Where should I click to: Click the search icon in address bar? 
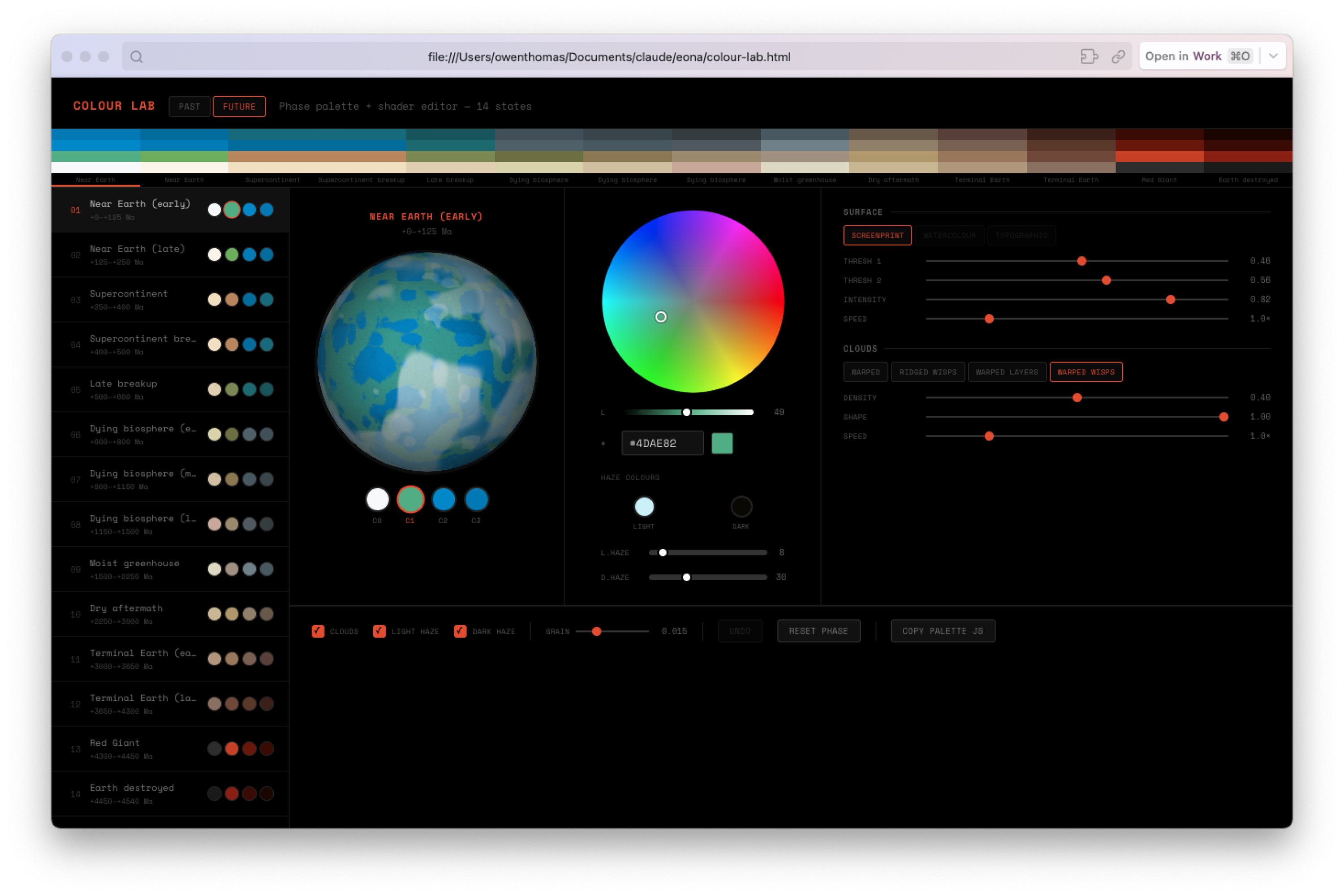[137, 56]
